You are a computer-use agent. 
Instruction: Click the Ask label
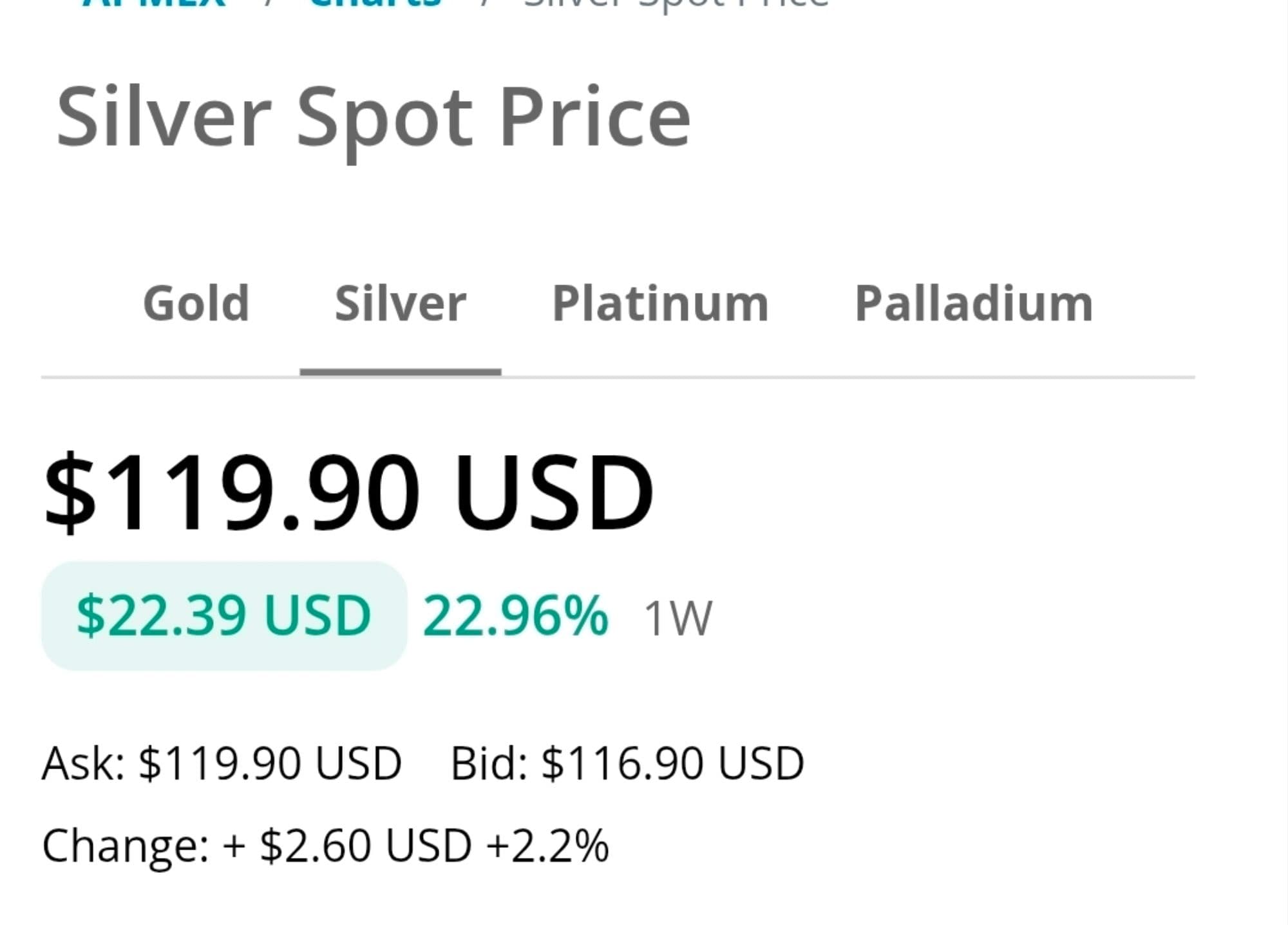(x=83, y=763)
